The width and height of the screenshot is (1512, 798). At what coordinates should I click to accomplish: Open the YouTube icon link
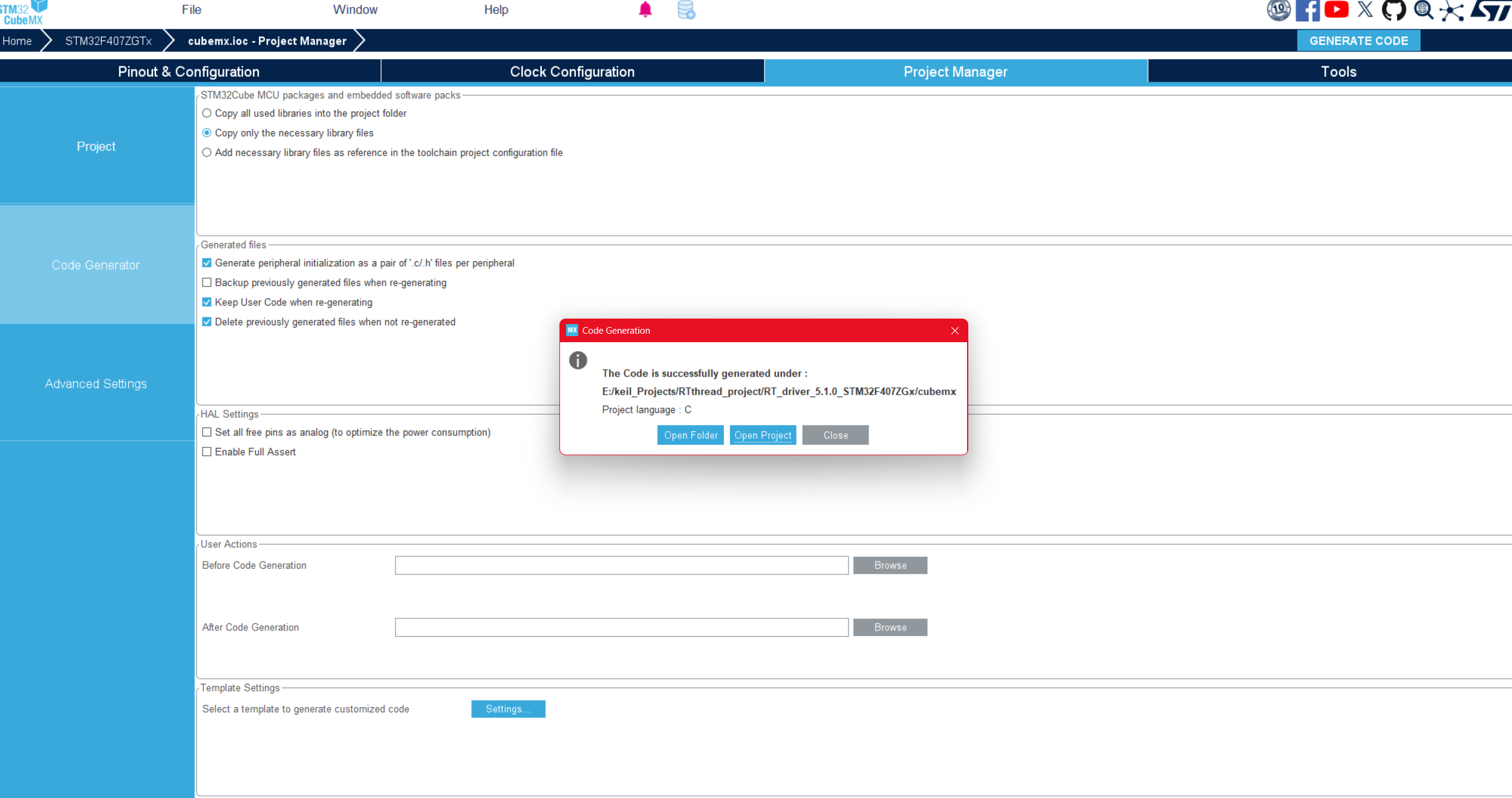coord(1336,10)
